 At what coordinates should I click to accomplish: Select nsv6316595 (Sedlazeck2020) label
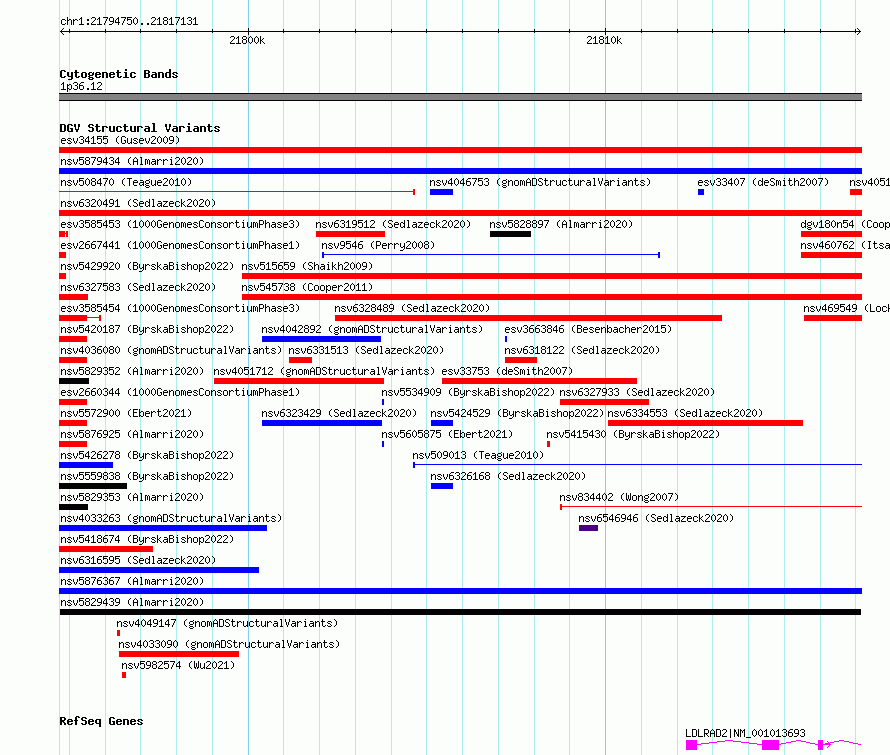138,560
